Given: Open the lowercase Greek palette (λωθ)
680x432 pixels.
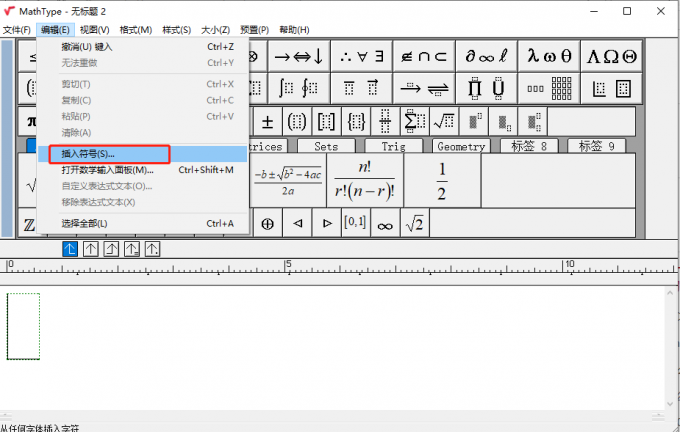Looking at the screenshot, I should 549,56.
